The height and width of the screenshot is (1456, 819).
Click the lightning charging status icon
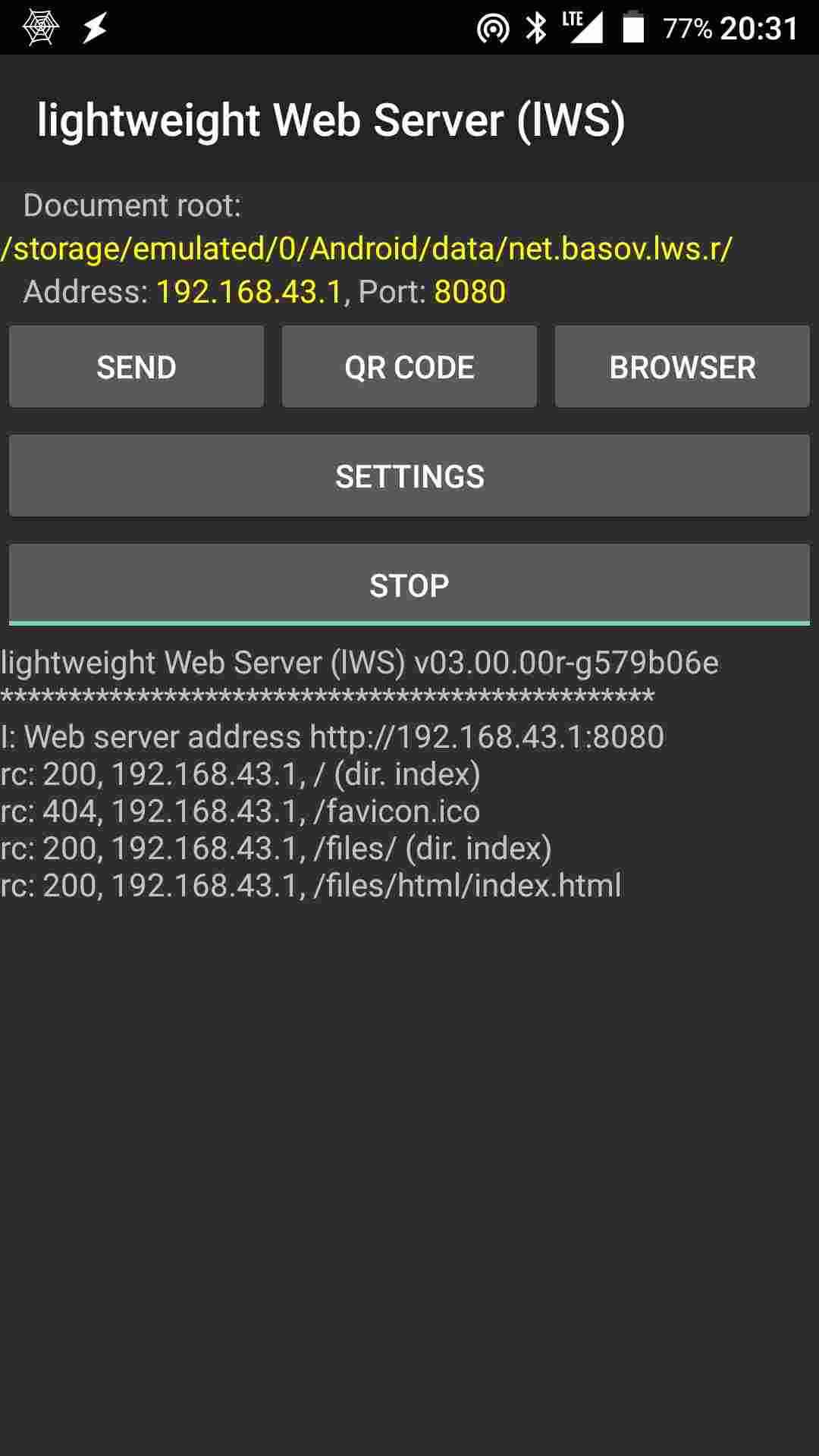[x=93, y=27]
